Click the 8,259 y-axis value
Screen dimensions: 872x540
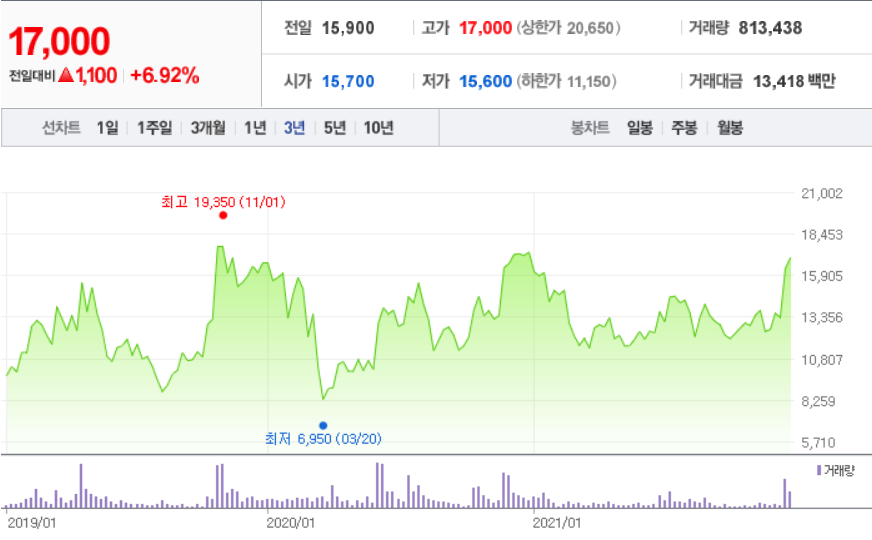click(818, 401)
